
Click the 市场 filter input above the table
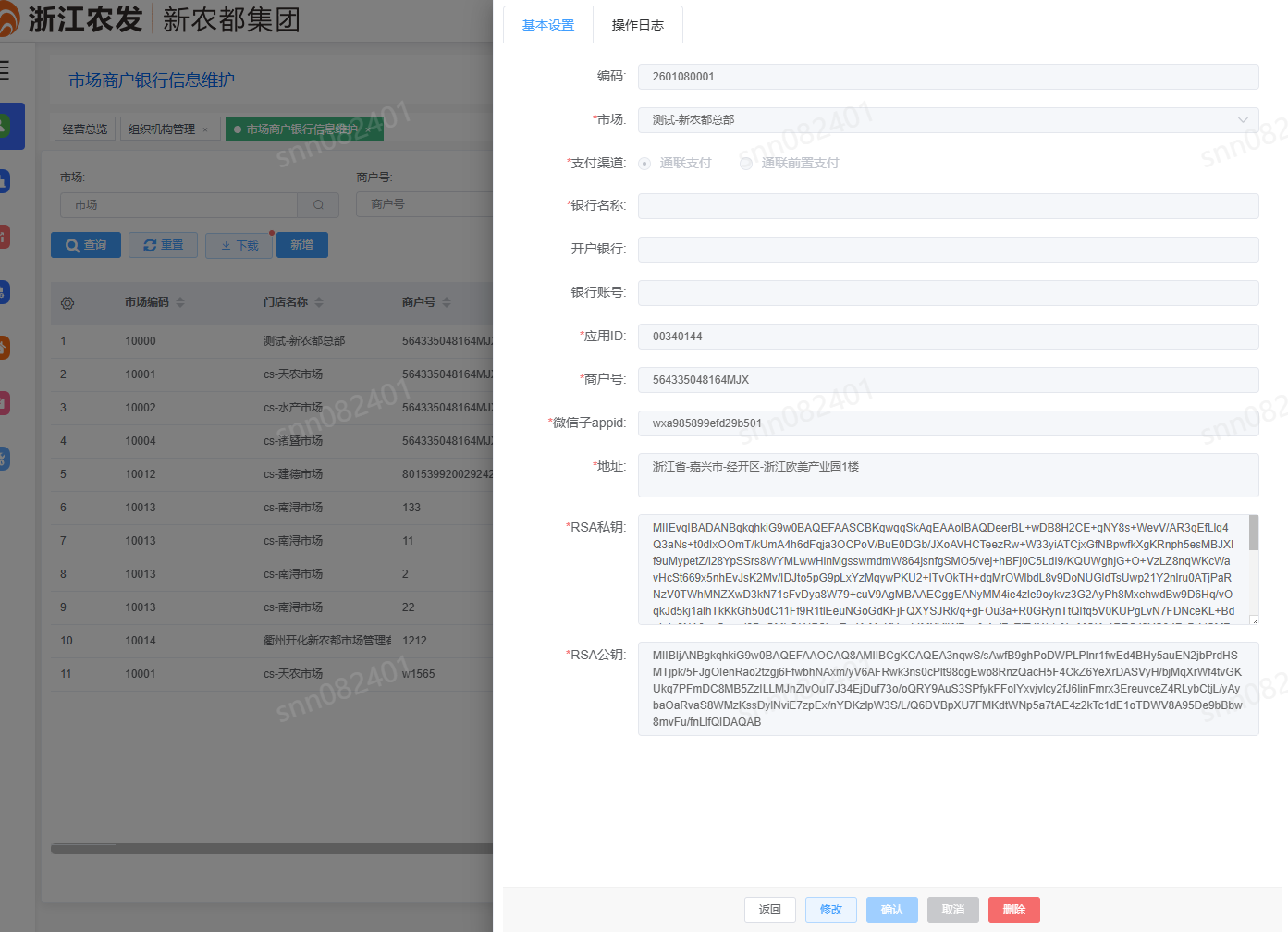pyautogui.click(x=179, y=204)
